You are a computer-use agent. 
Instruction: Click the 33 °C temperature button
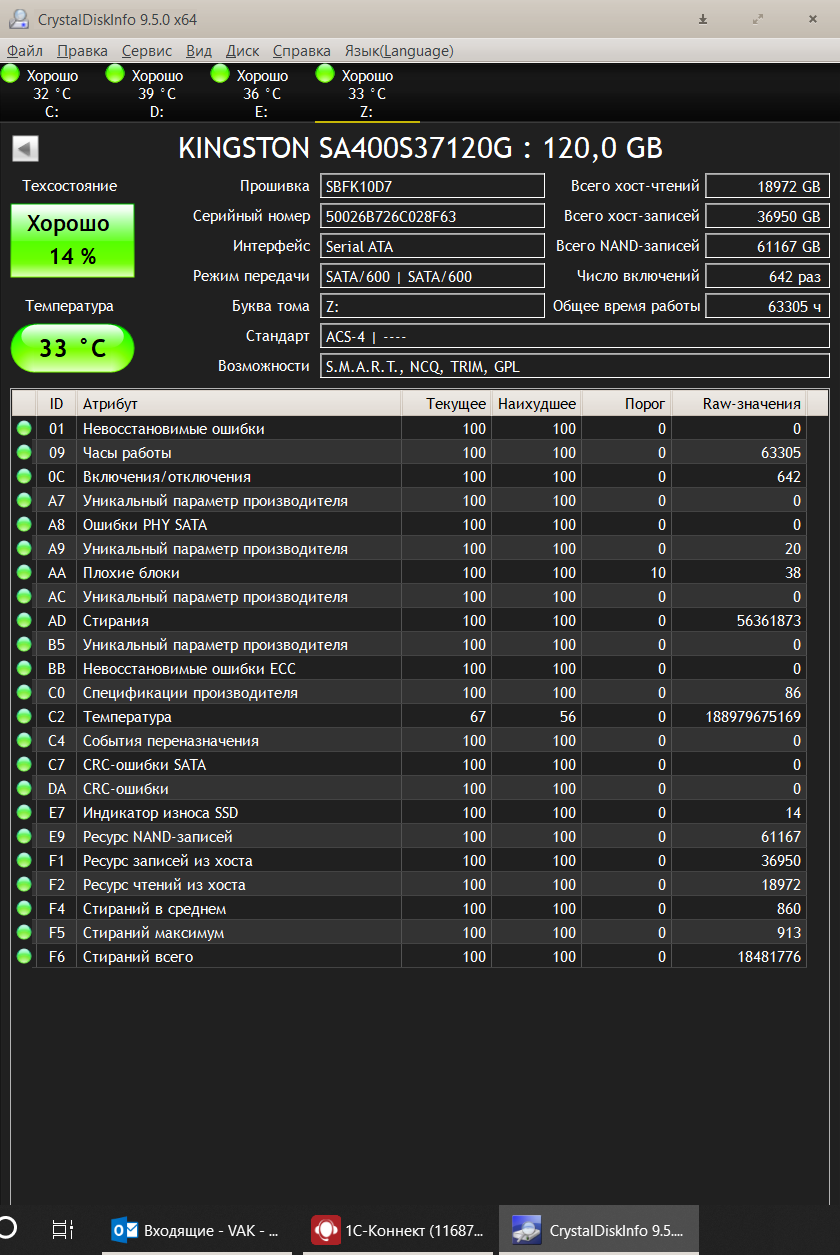point(72,348)
